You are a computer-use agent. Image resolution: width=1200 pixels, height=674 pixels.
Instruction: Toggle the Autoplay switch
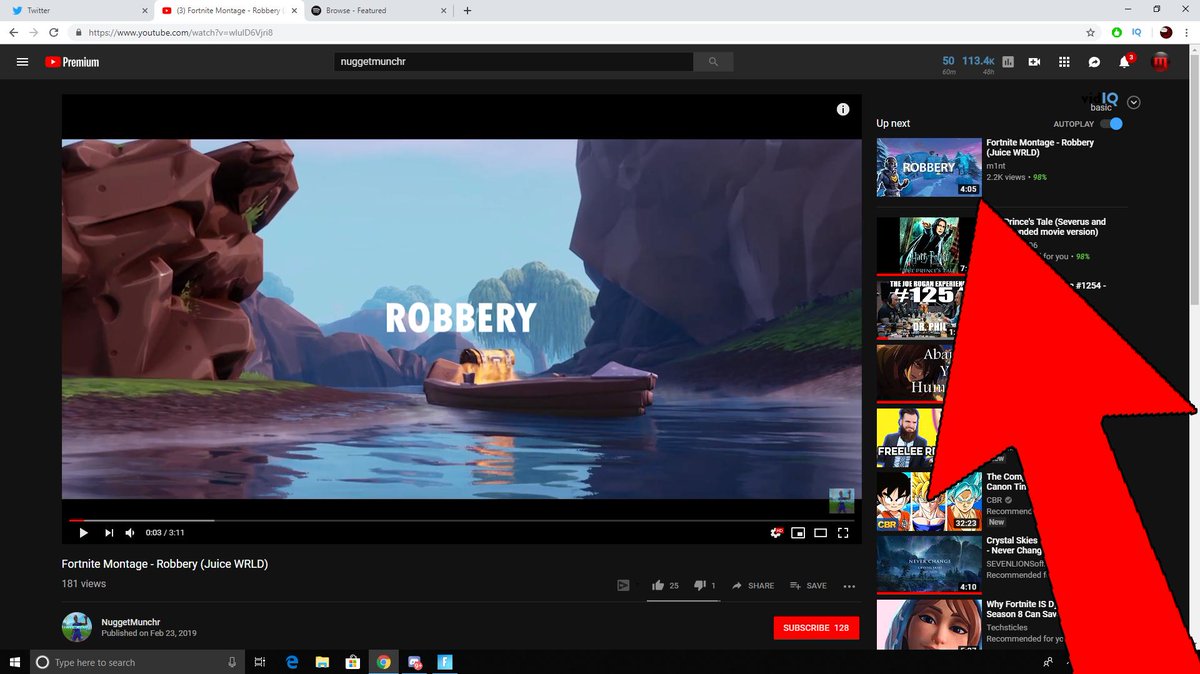pyautogui.click(x=1111, y=124)
